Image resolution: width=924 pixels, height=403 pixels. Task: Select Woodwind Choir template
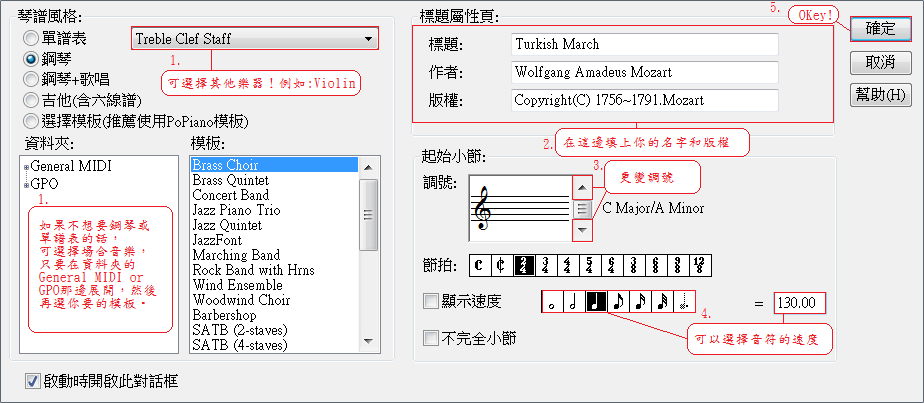(274, 300)
